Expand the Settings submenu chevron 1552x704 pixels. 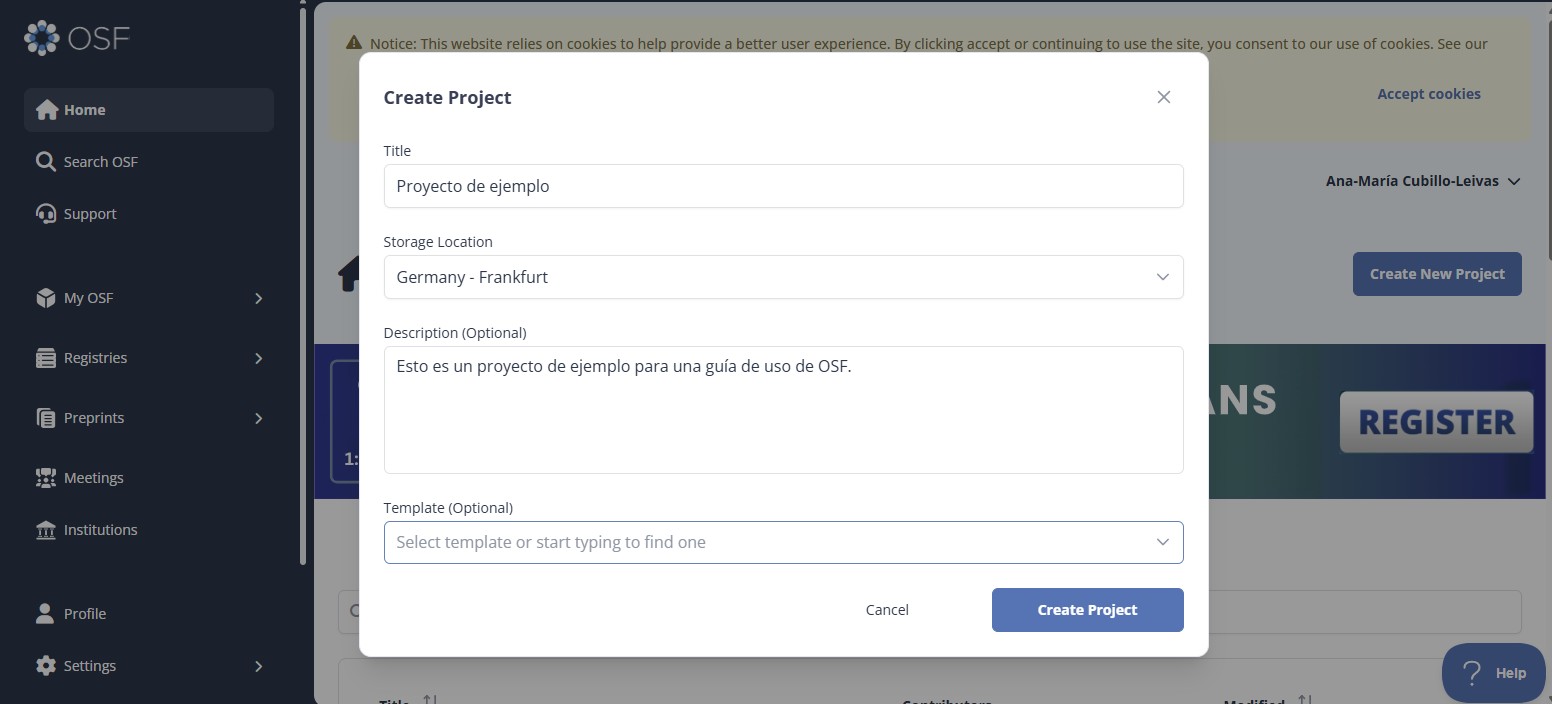pyautogui.click(x=258, y=666)
